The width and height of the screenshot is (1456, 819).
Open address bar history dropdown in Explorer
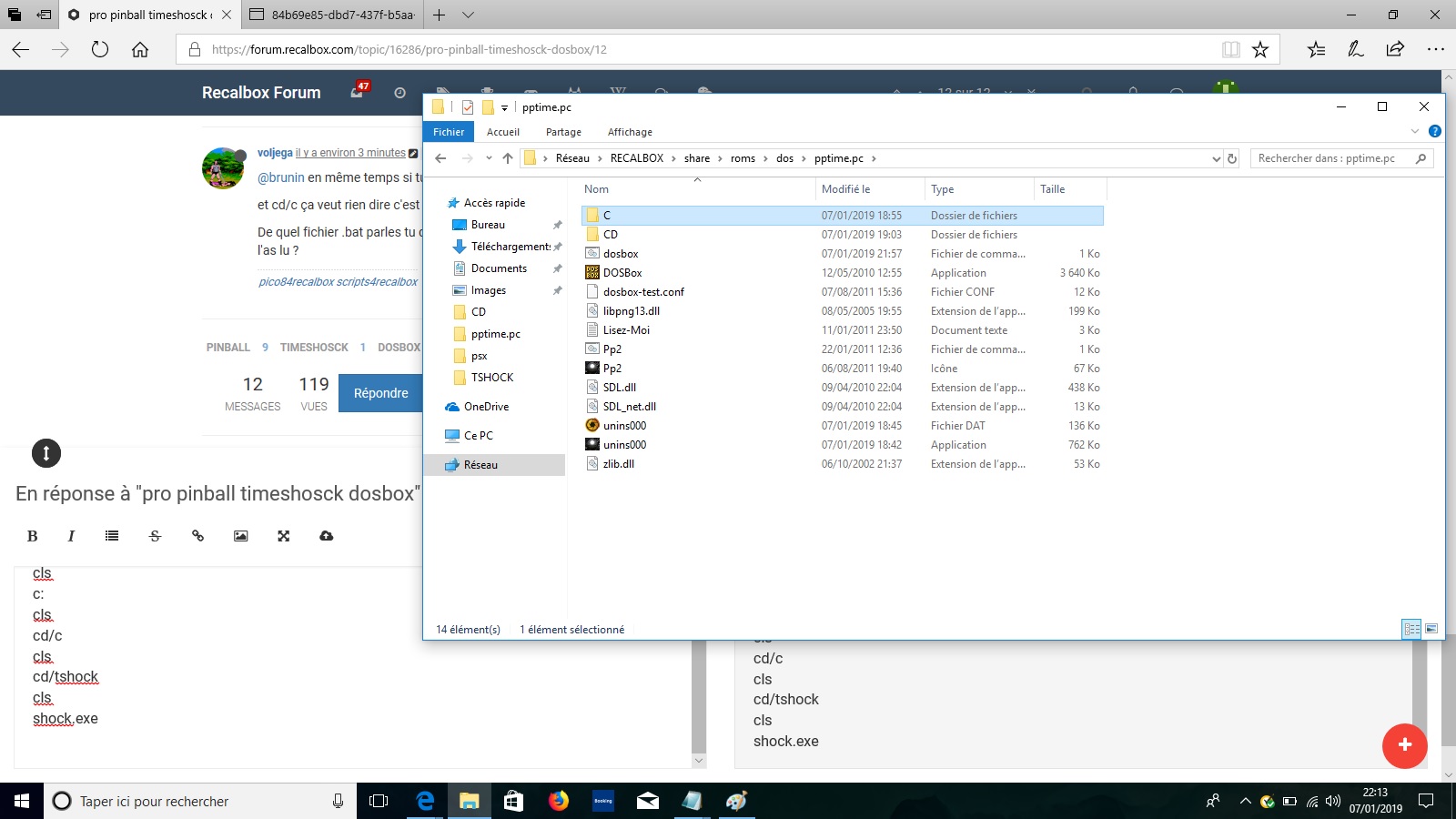[x=1216, y=158]
